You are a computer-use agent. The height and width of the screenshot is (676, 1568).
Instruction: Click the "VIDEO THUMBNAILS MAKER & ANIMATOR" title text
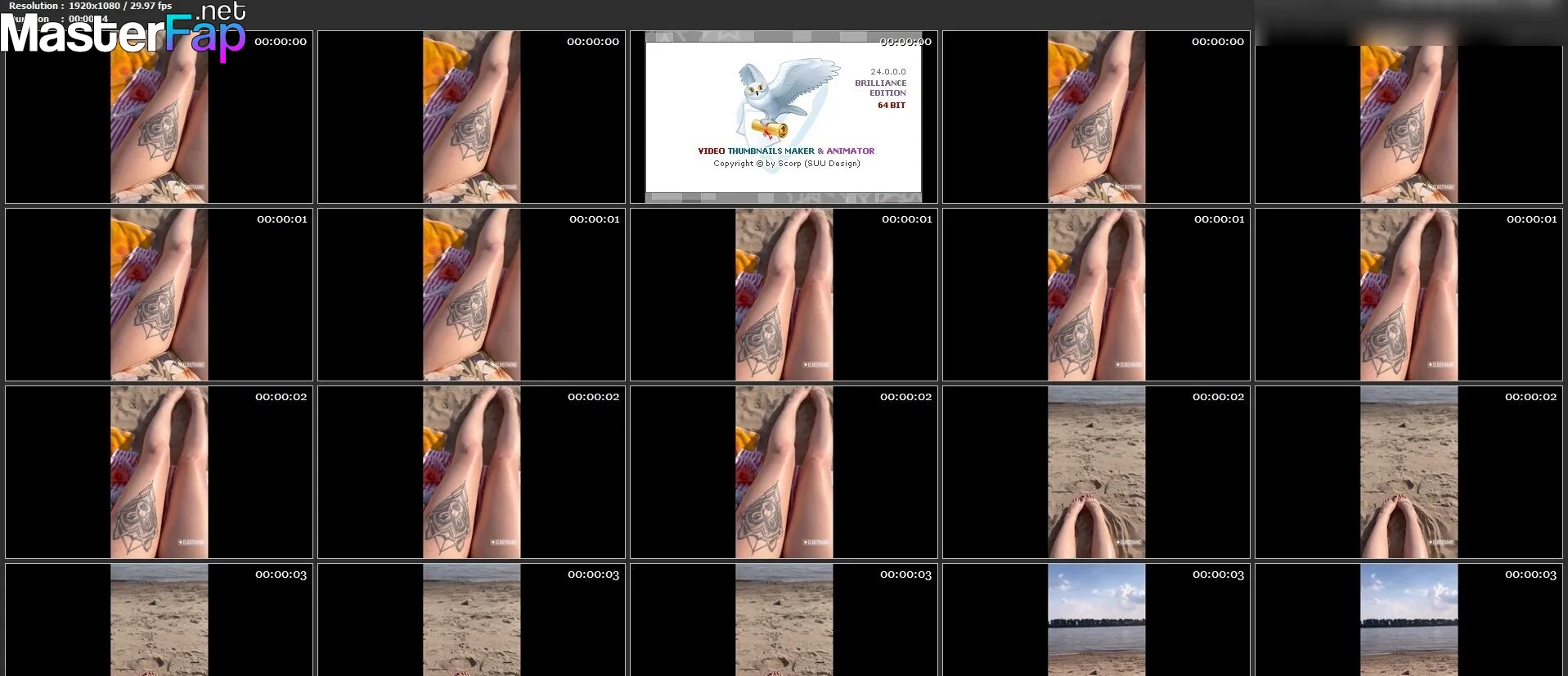click(785, 151)
